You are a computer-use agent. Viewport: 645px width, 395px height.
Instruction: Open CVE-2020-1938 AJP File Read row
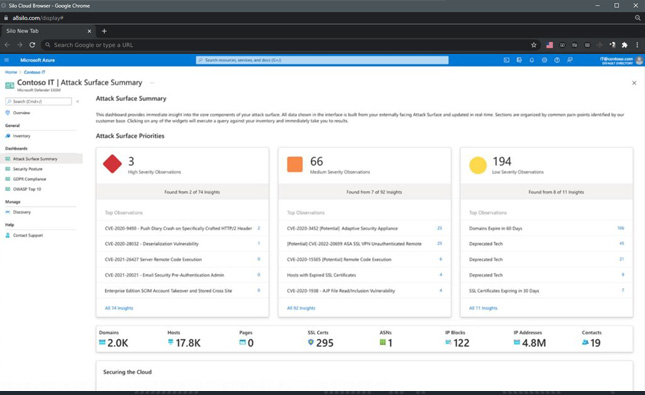point(364,290)
